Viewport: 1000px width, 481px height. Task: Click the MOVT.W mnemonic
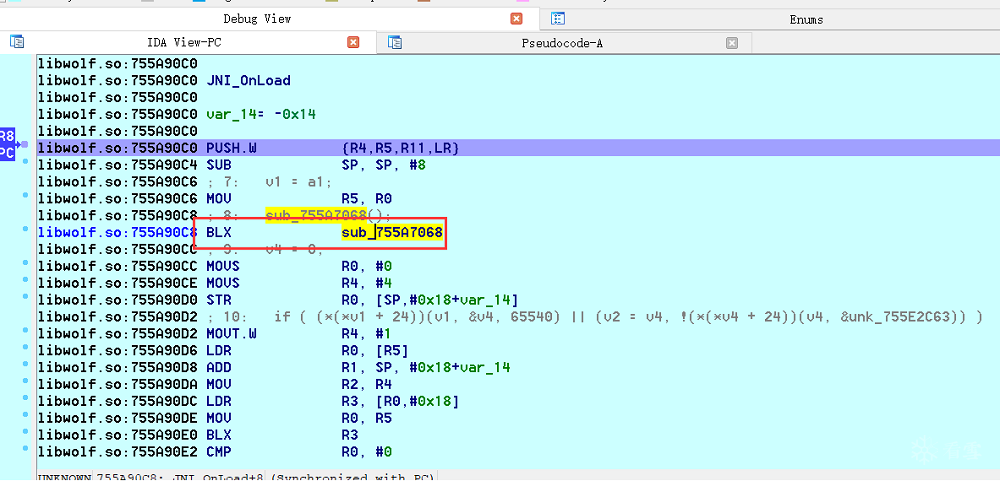click(x=232, y=334)
